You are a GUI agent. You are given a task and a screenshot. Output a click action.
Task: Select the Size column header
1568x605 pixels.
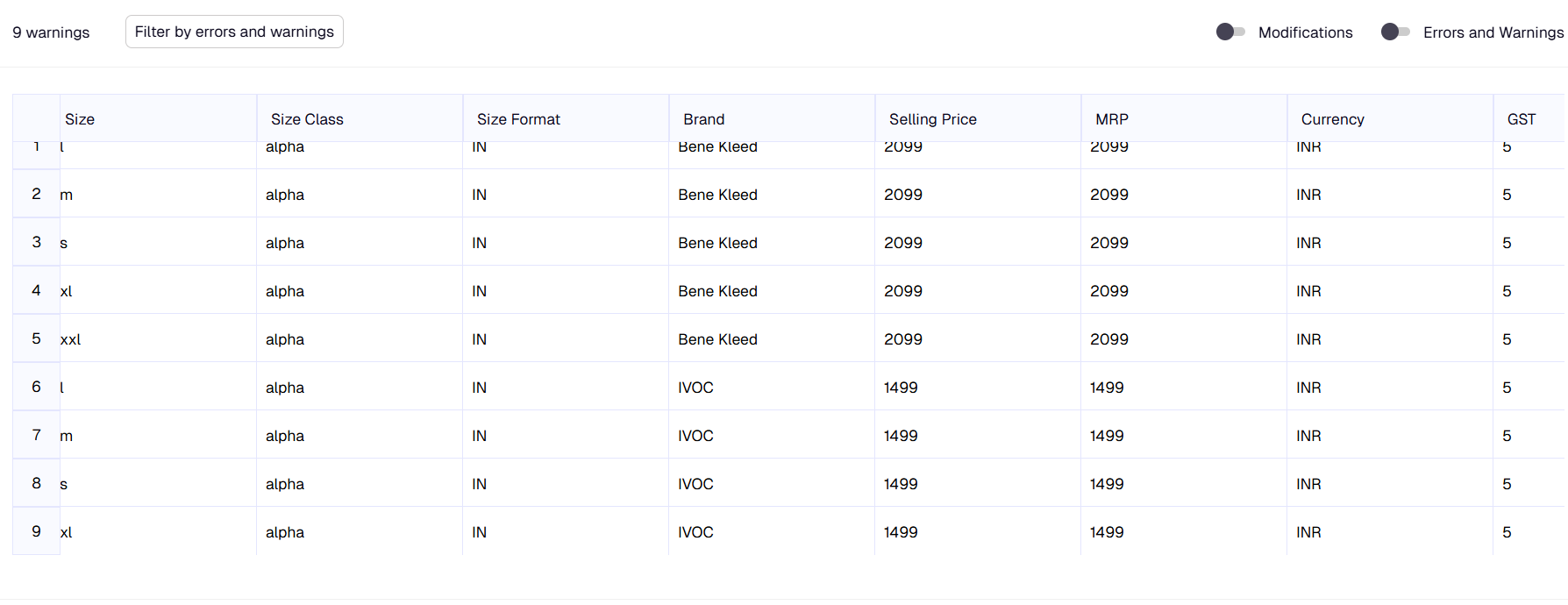80,119
